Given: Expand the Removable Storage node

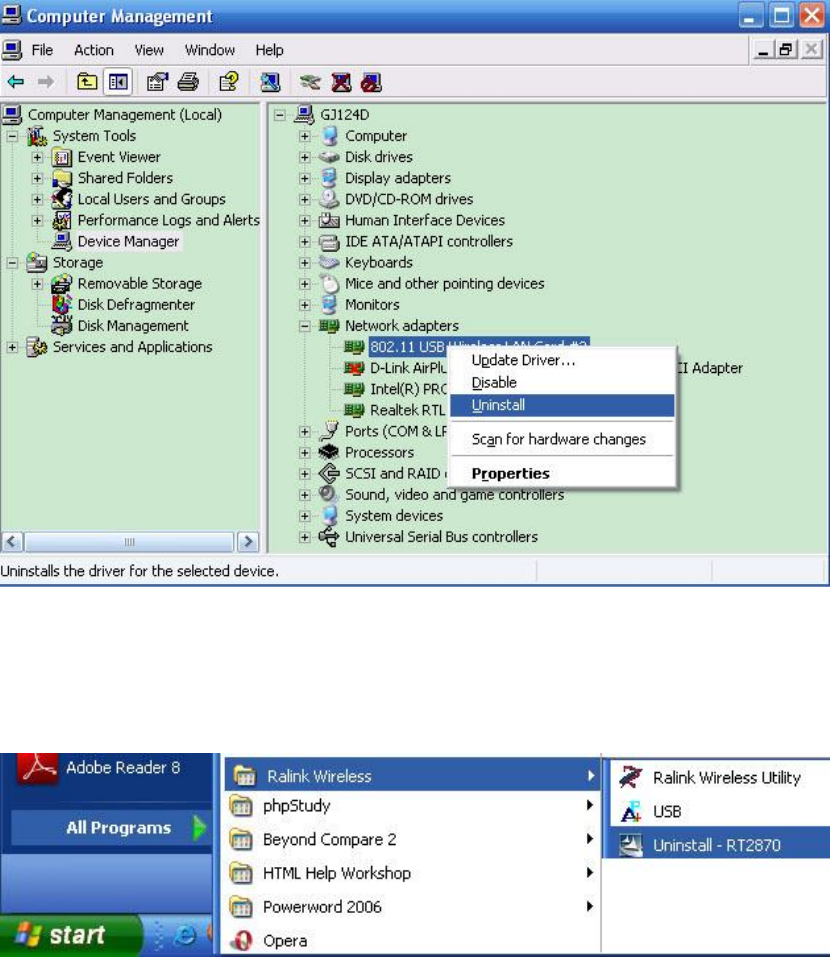Looking at the screenshot, I should pos(37,284).
